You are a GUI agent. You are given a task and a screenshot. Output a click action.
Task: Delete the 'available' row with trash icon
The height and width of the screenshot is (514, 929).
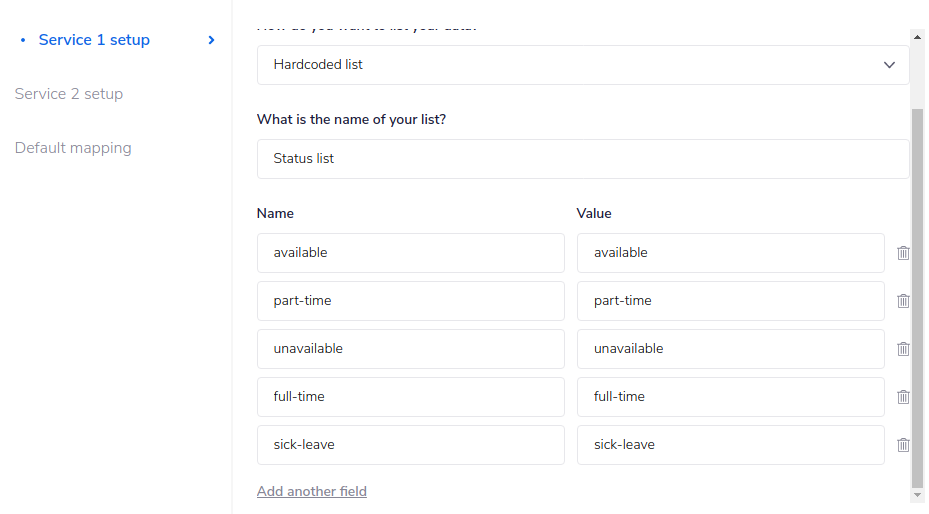[903, 253]
